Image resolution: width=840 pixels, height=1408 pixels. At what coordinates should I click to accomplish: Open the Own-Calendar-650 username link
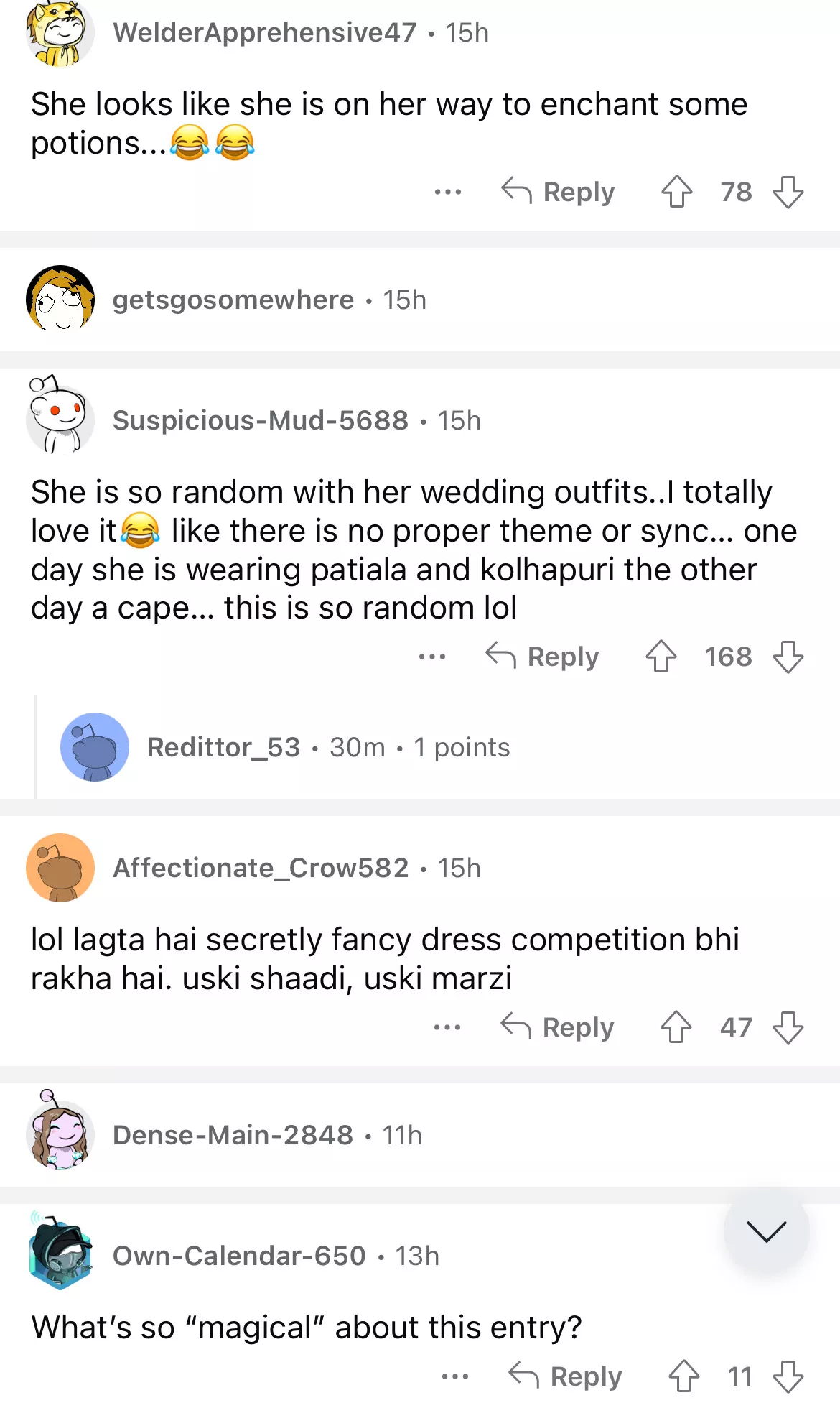[239, 1256]
